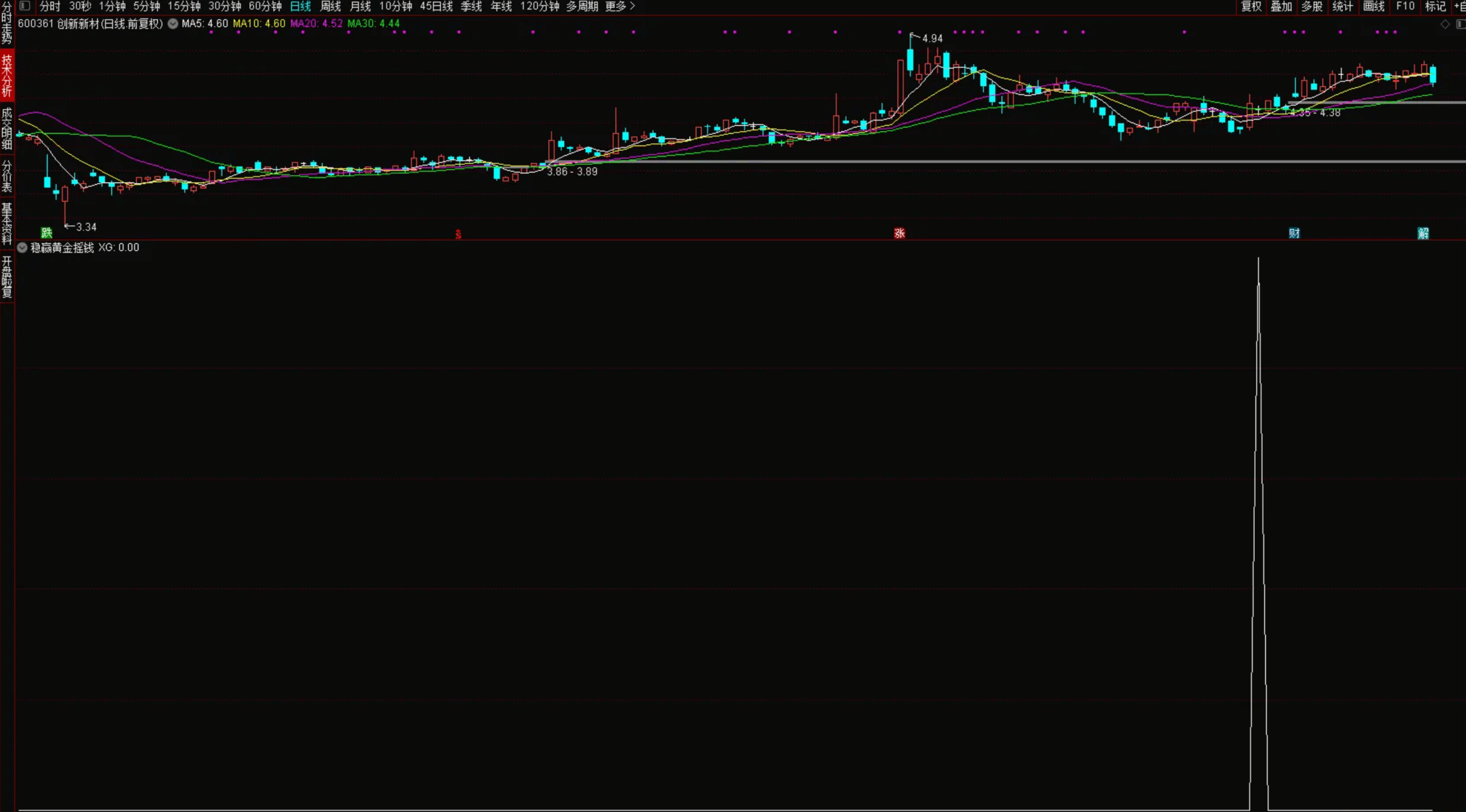Open F10 company information
The height and width of the screenshot is (812, 1466).
(x=1405, y=6)
